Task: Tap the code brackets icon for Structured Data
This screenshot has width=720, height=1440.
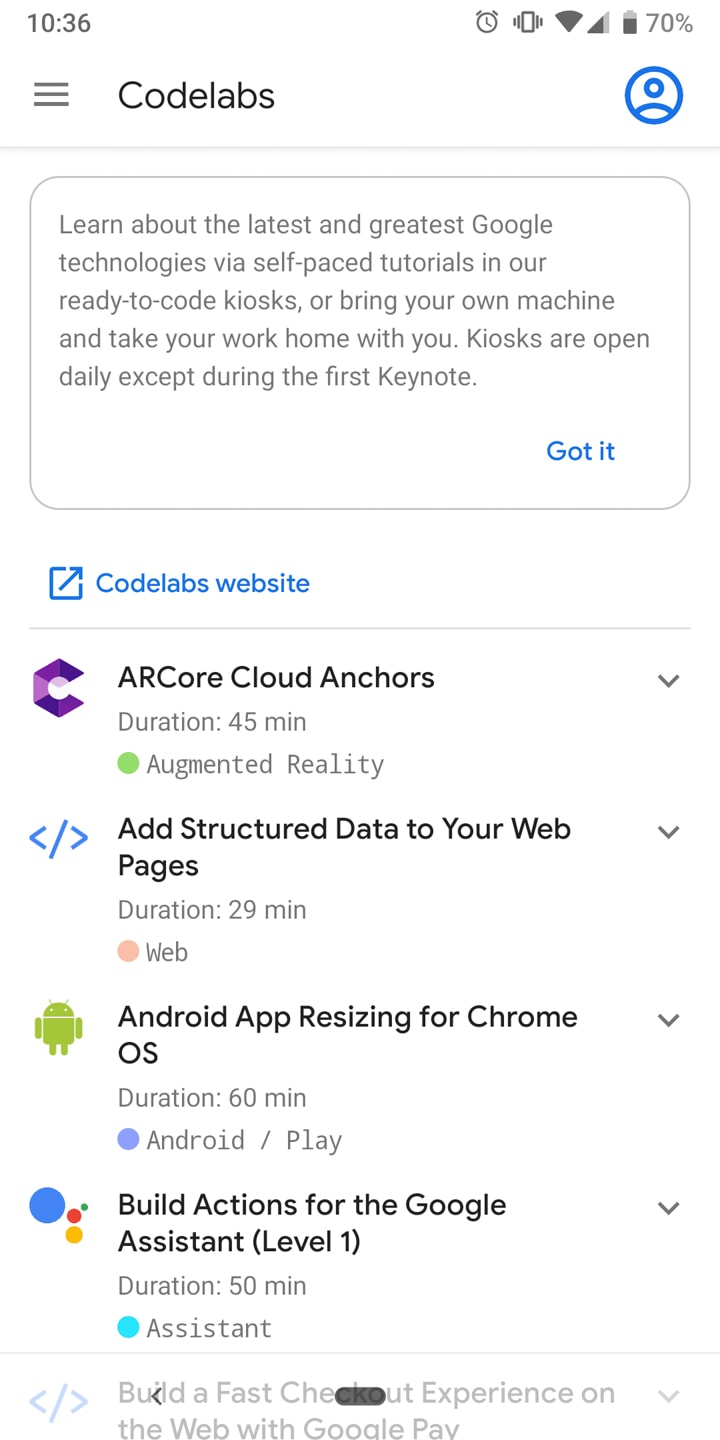Action: pyautogui.click(x=59, y=840)
